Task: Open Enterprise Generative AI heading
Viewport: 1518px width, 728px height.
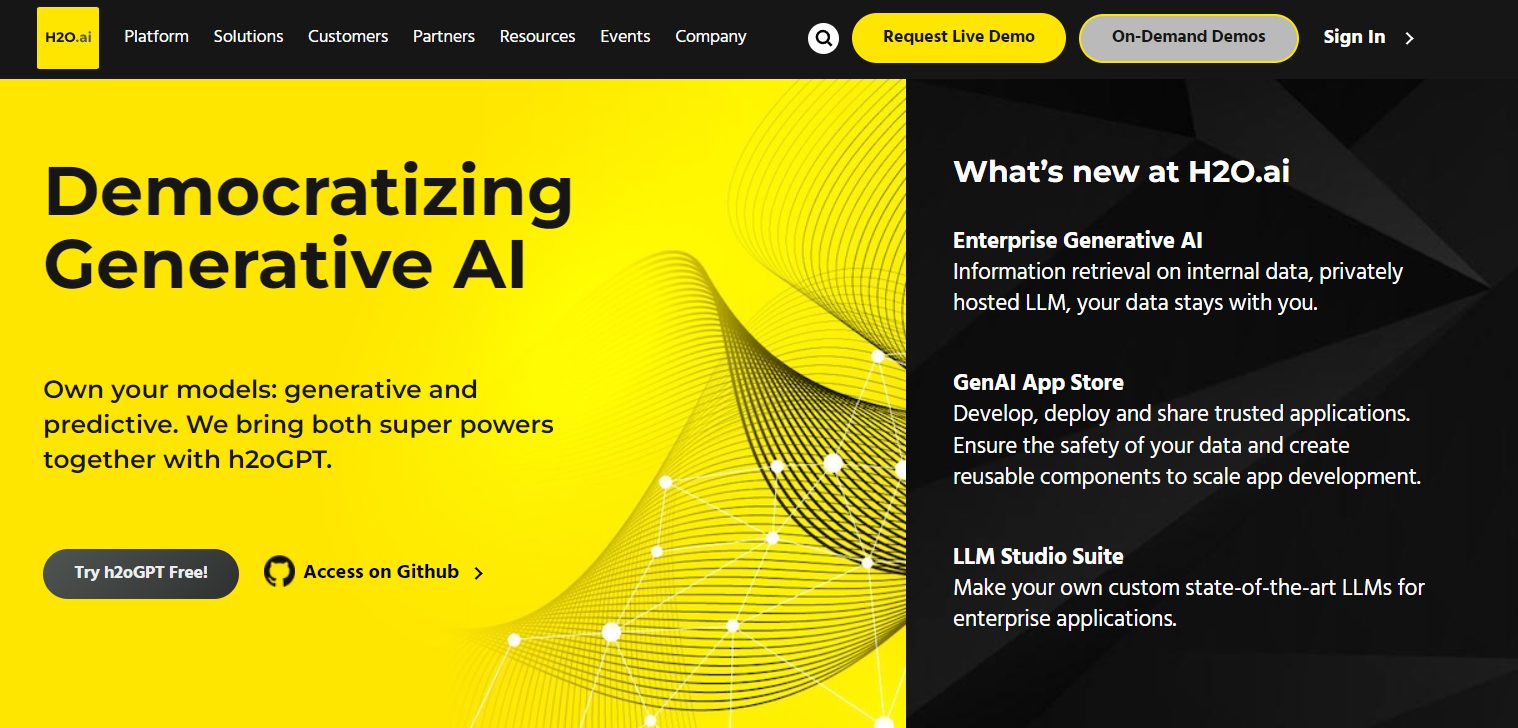Action: click(1077, 240)
